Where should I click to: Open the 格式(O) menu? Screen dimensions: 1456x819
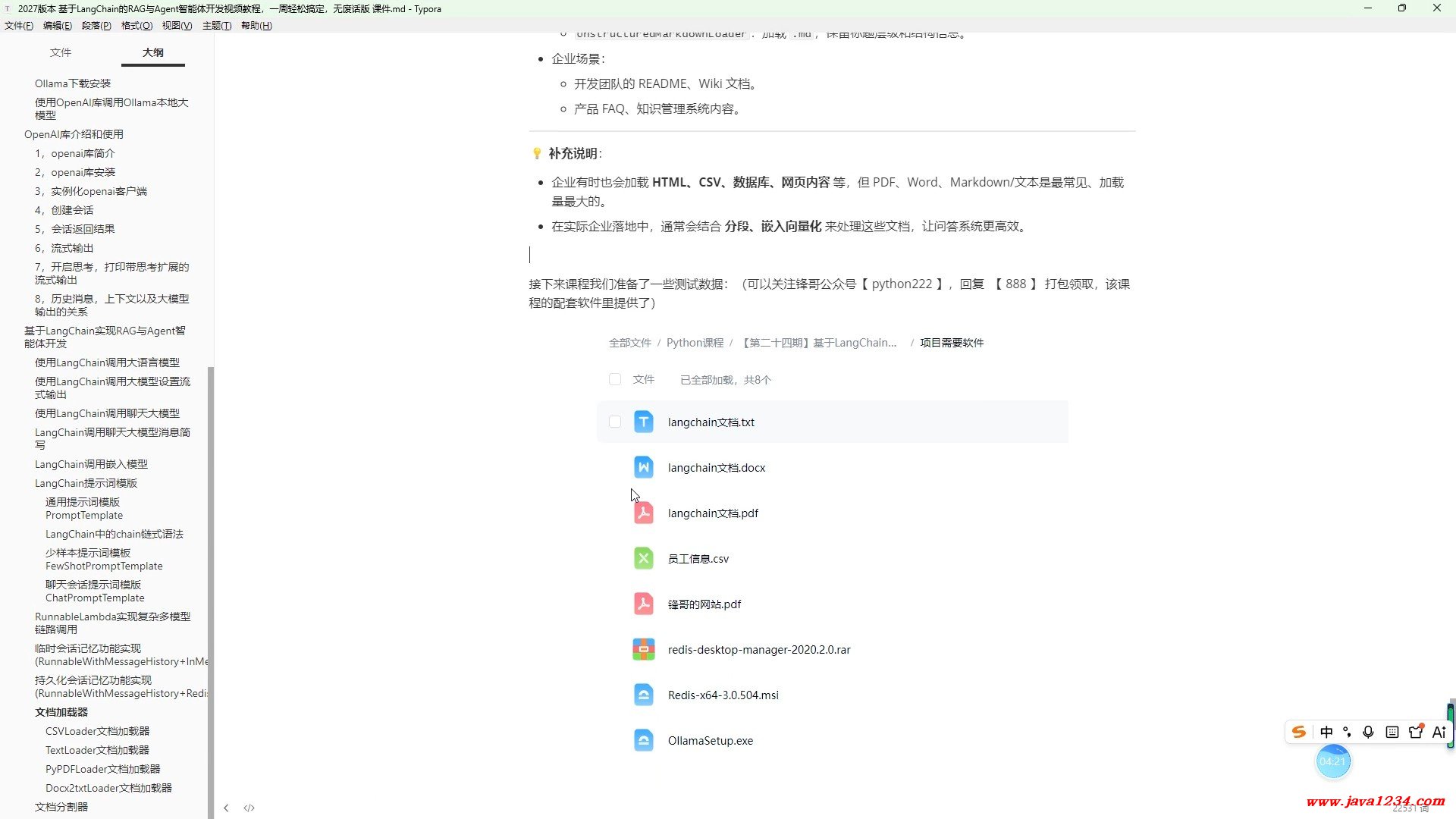[x=136, y=25]
